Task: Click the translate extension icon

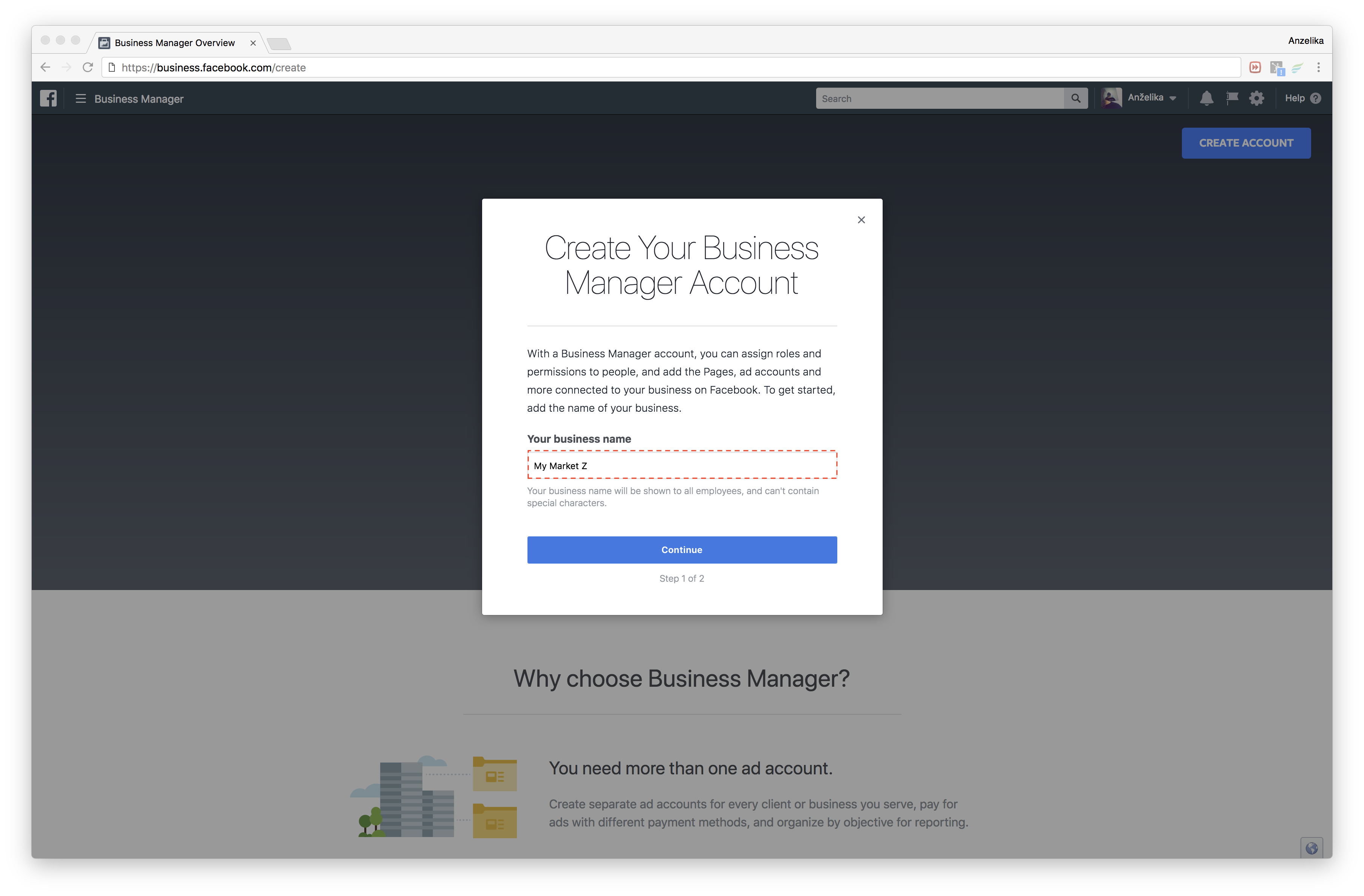Action: 1277,68
